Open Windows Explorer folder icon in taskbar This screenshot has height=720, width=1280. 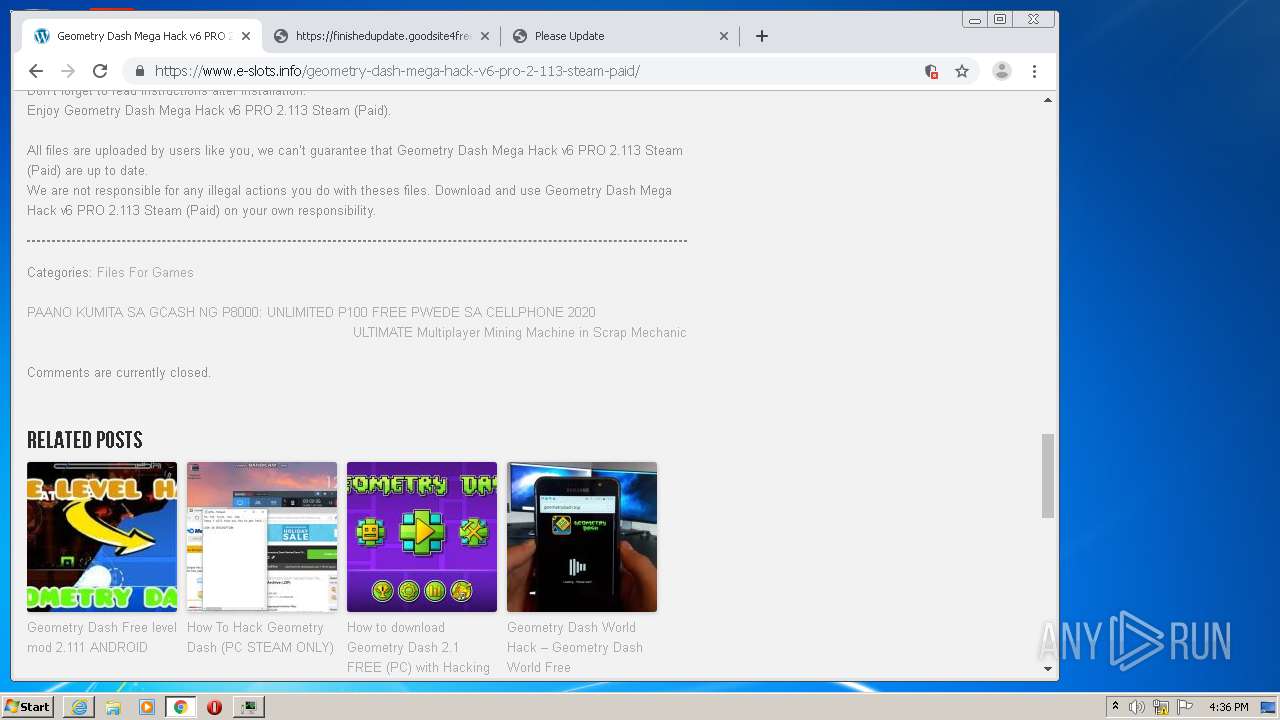113,707
